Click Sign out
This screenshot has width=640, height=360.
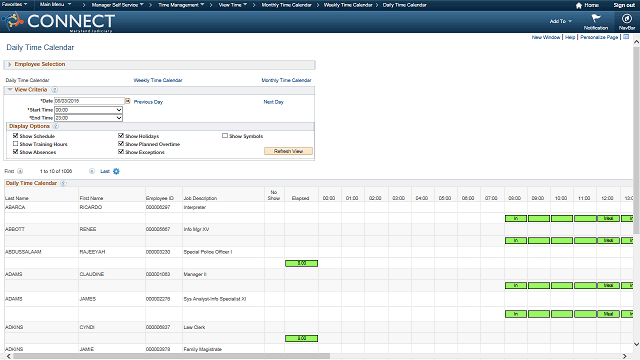coord(624,5)
